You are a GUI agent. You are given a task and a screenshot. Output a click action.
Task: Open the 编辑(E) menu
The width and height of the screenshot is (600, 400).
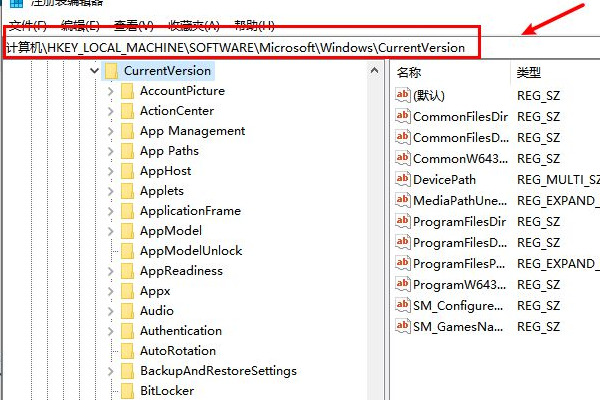click(80, 25)
